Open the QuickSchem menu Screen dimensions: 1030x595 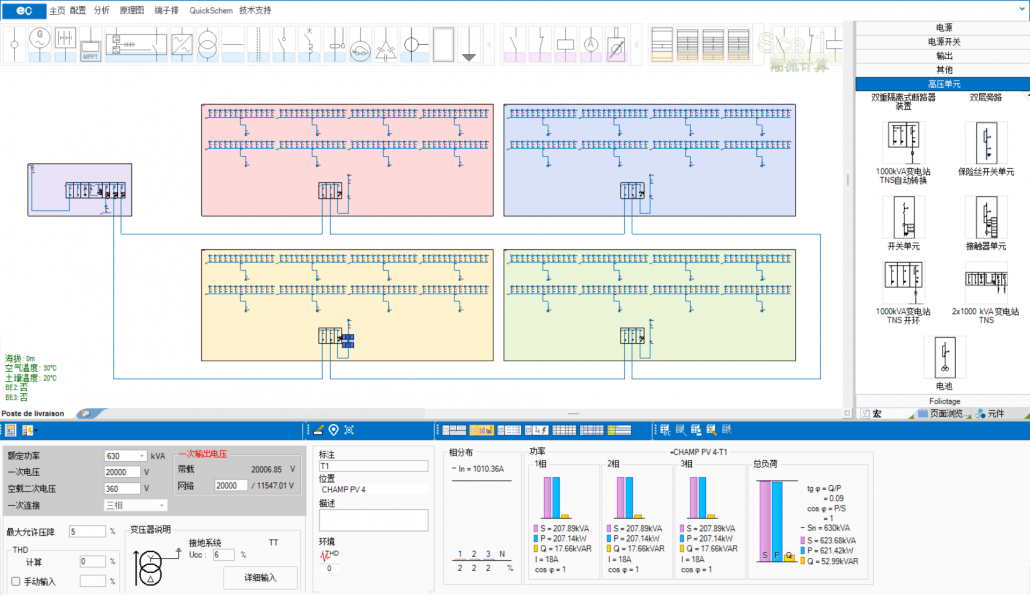211,9
